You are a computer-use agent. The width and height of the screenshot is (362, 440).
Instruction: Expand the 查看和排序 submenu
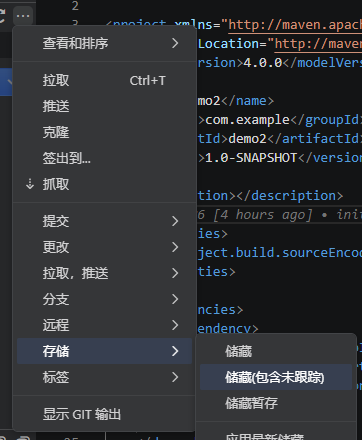tap(104, 43)
